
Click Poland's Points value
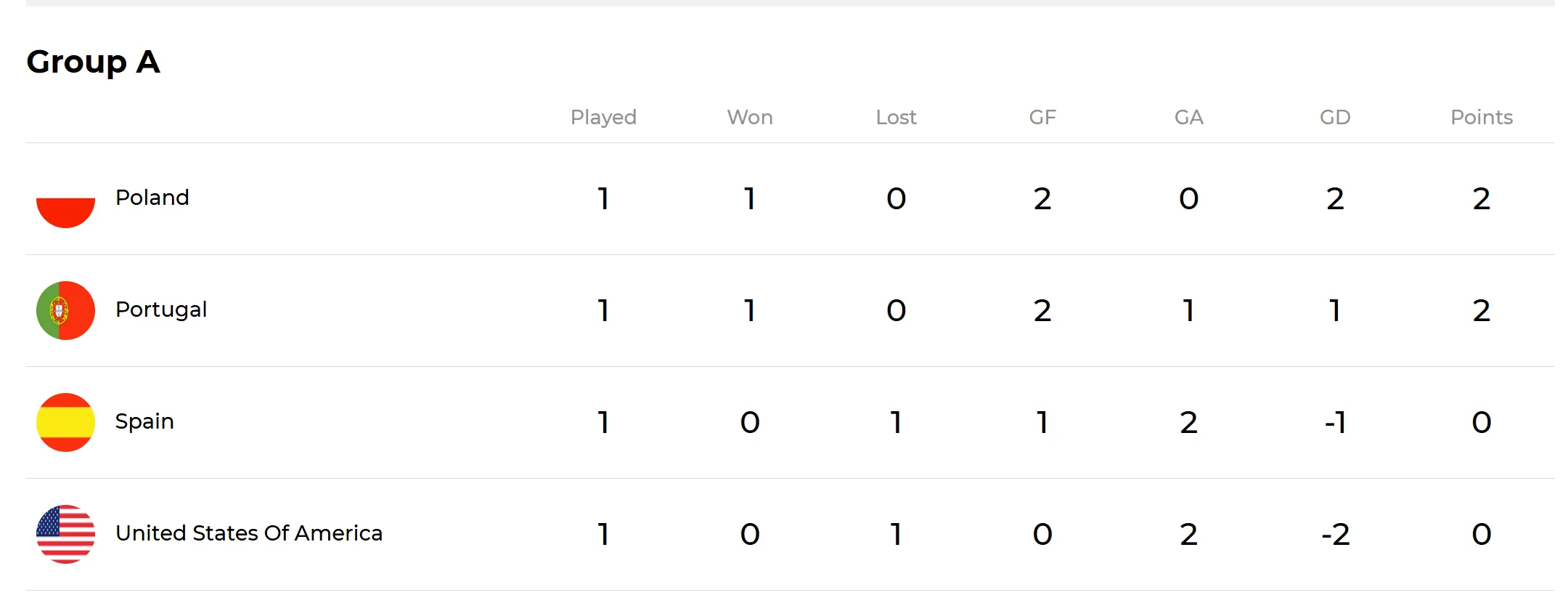pyautogui.click(x=1481, y=199)
